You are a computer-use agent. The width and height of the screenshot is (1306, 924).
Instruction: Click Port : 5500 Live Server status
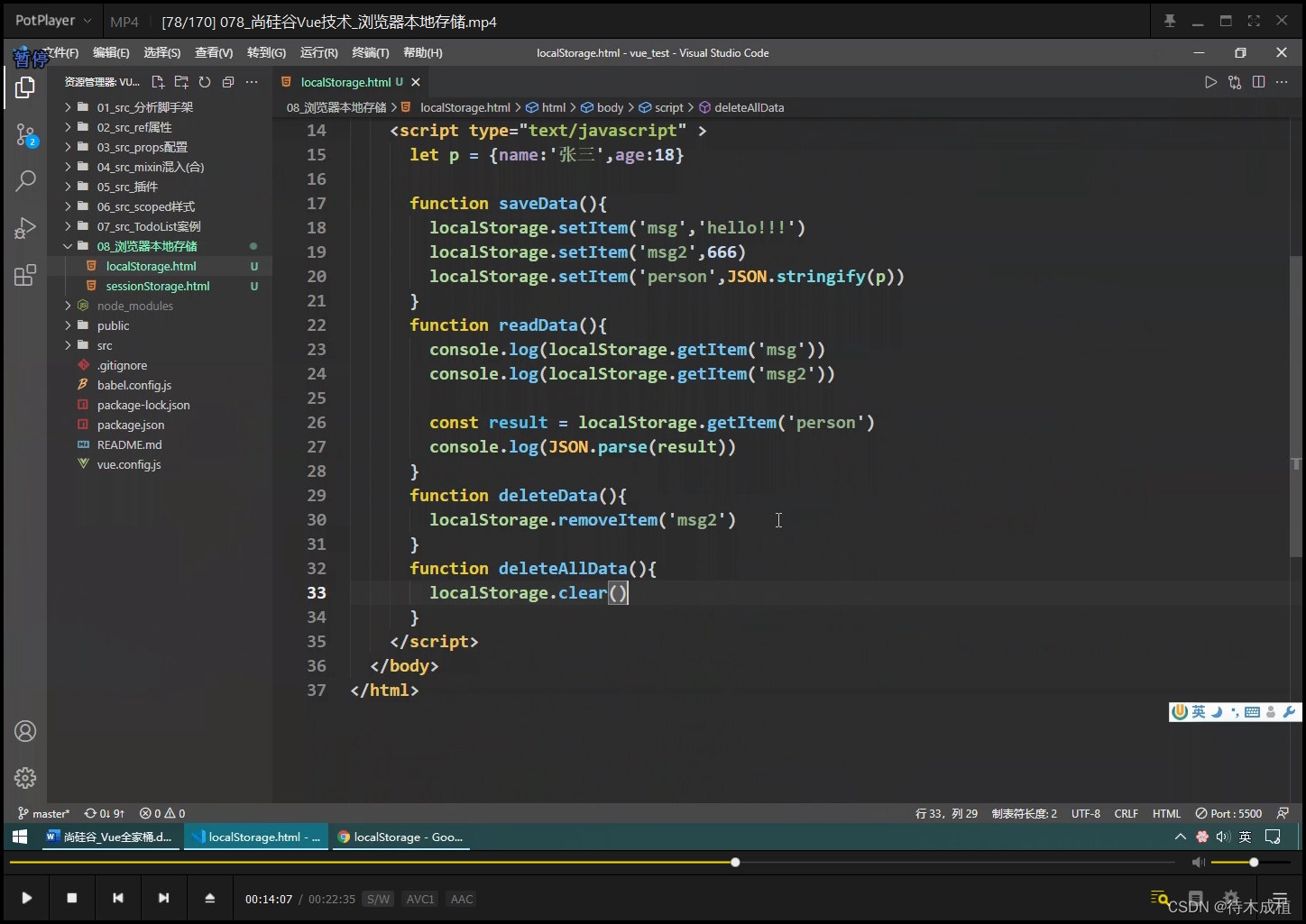(x=1228, y=813)
